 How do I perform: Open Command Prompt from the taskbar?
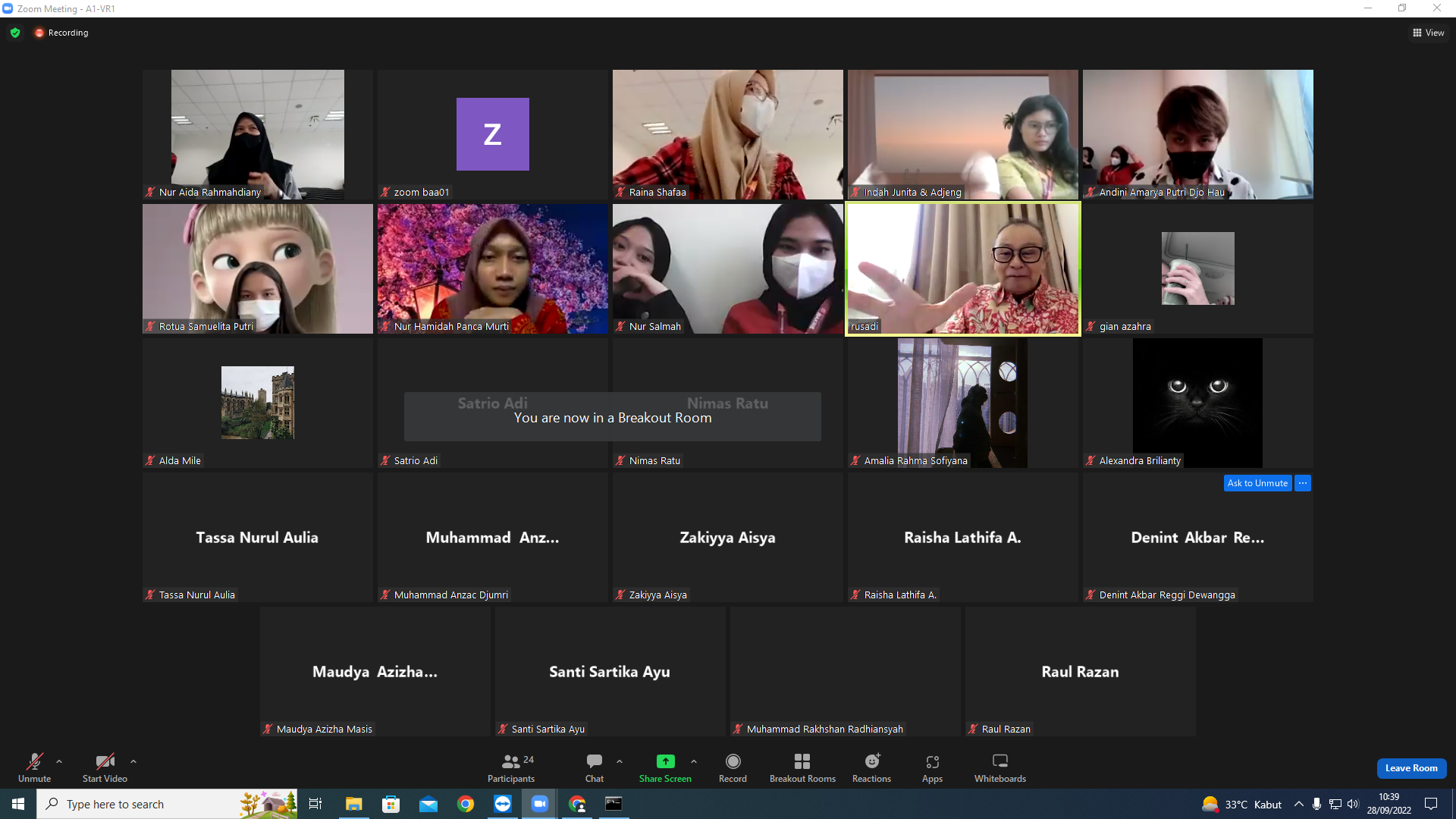[x=614, y=804]
